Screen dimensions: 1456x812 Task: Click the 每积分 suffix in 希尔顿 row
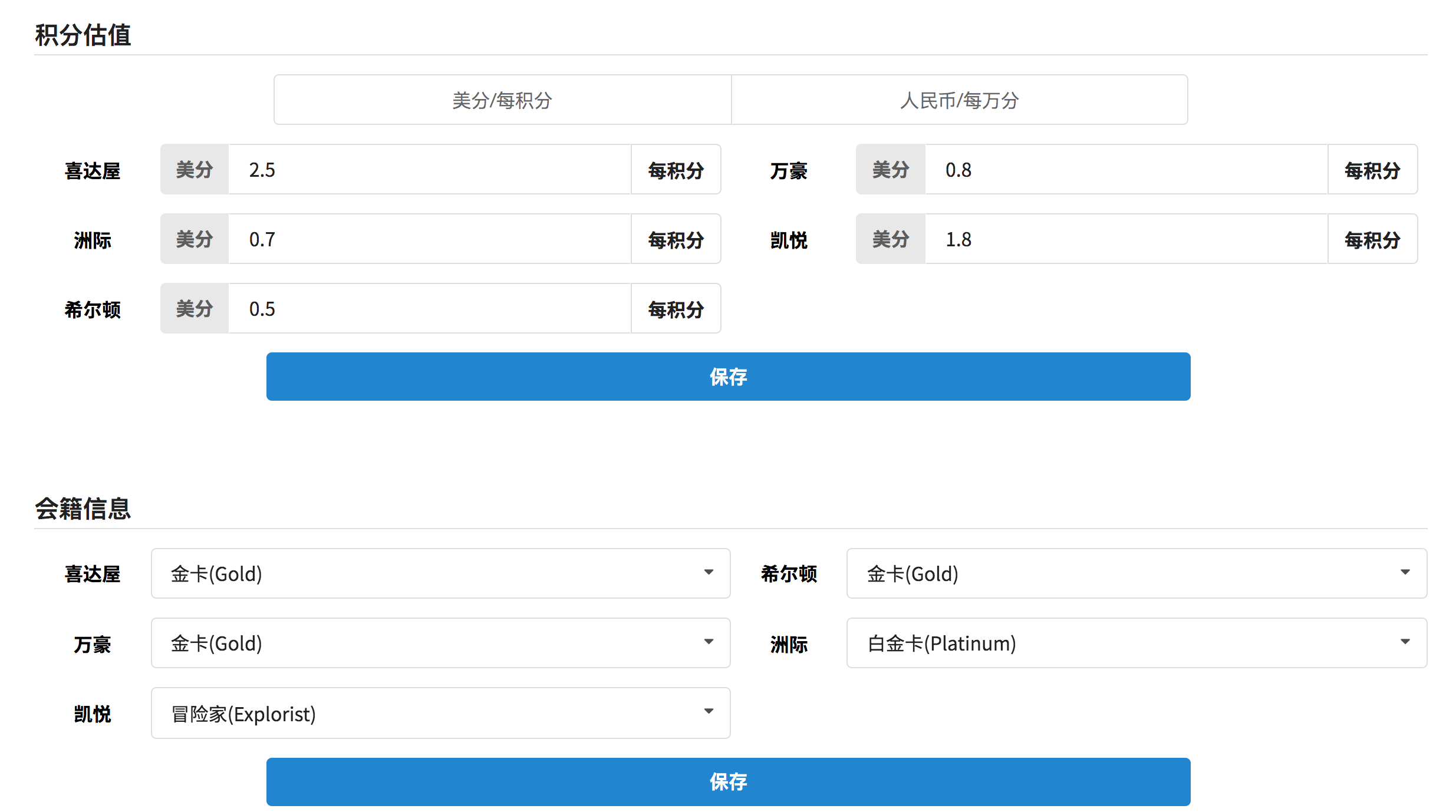coord(676,309)
